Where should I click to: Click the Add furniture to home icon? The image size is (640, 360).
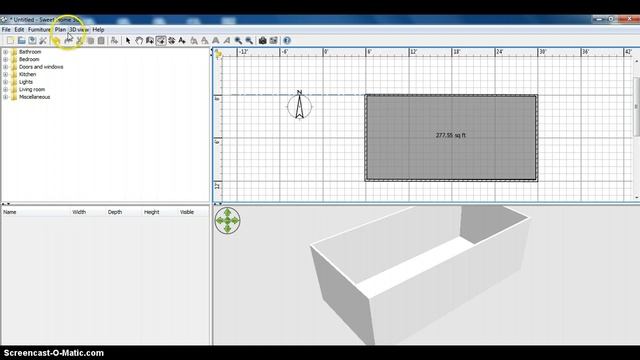pyautogui.click(x=114, y=40)
